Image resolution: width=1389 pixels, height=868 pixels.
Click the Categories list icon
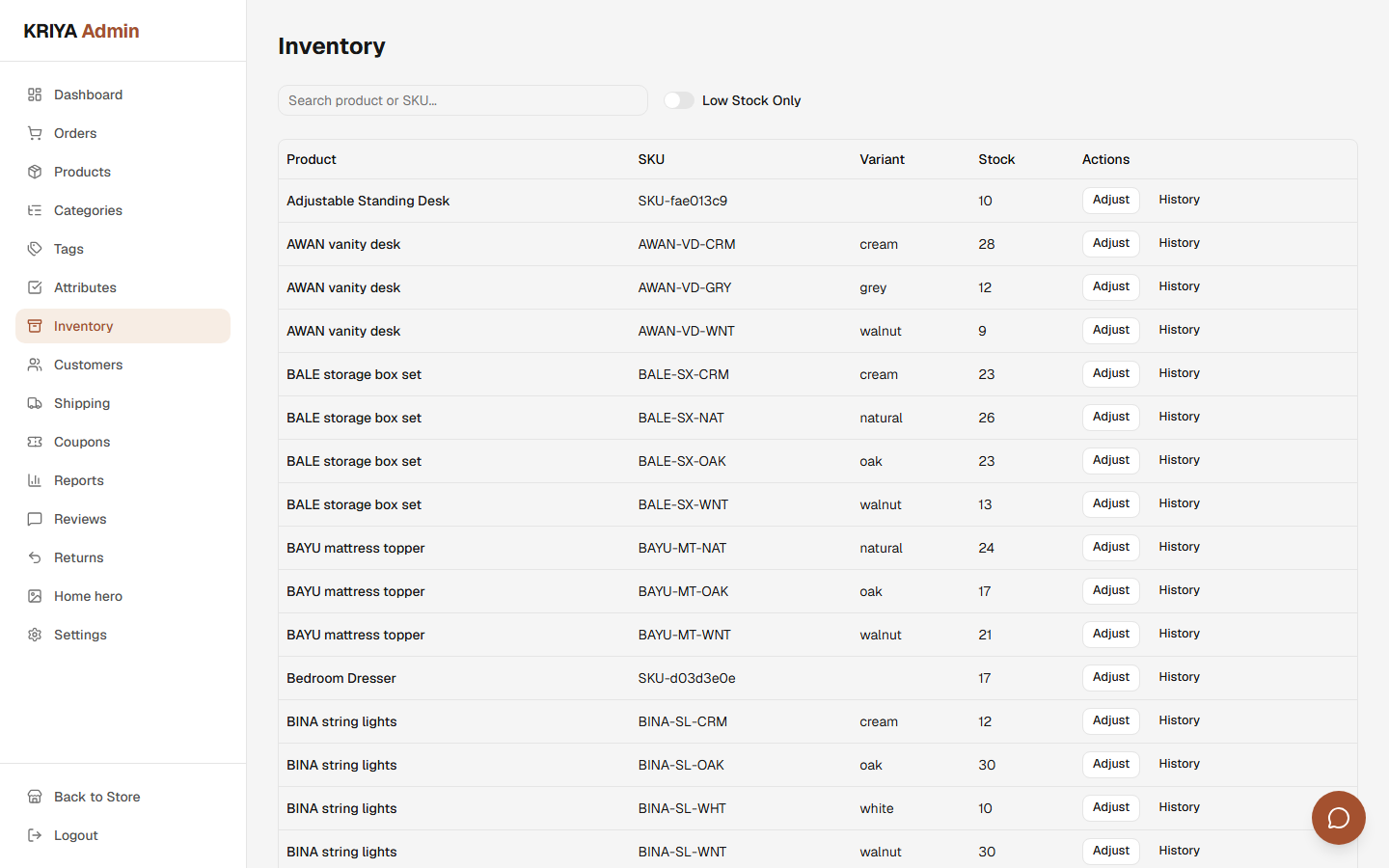[x=35, y=210]
